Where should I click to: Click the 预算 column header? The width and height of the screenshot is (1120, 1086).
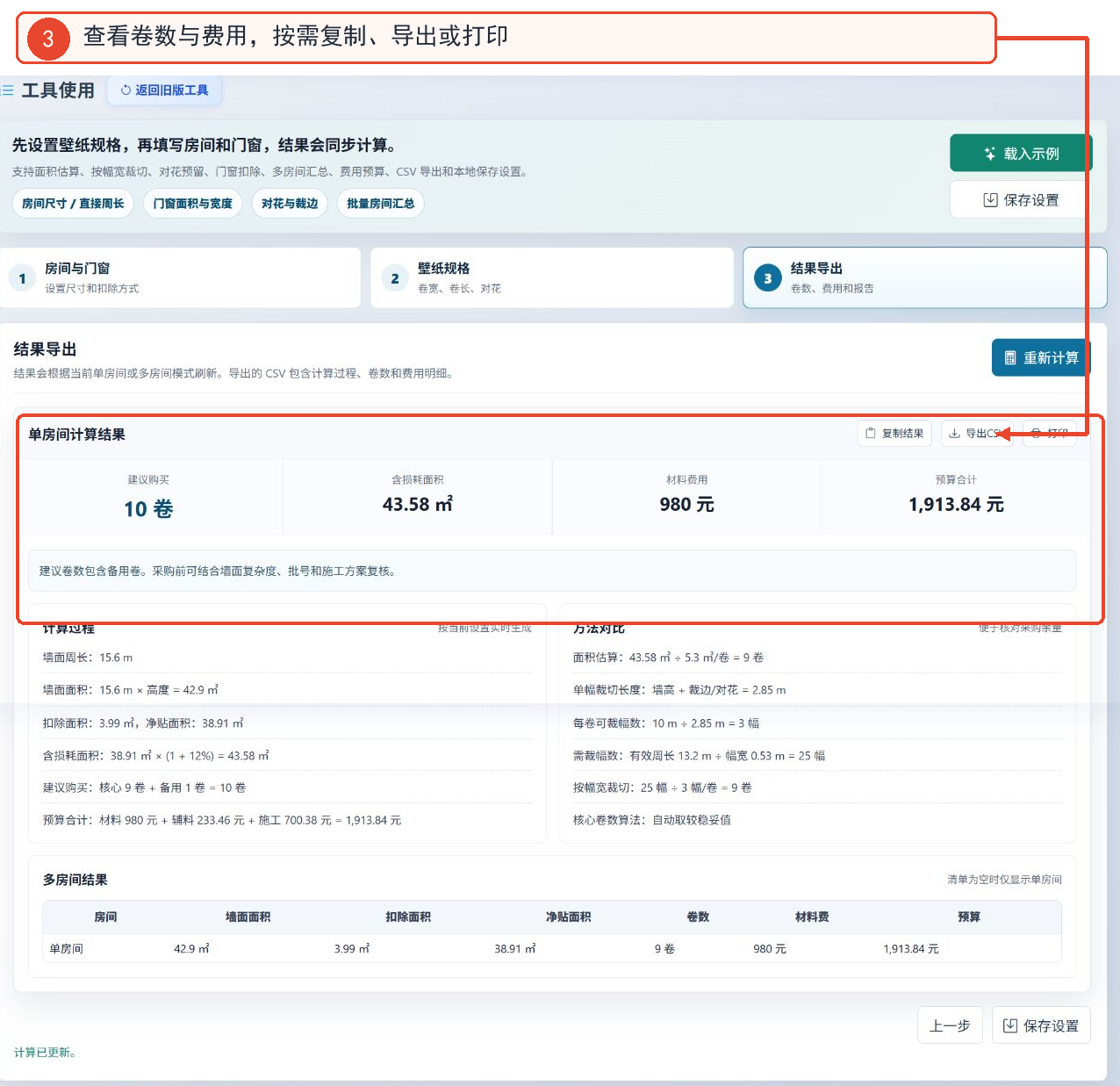point(969,917)
